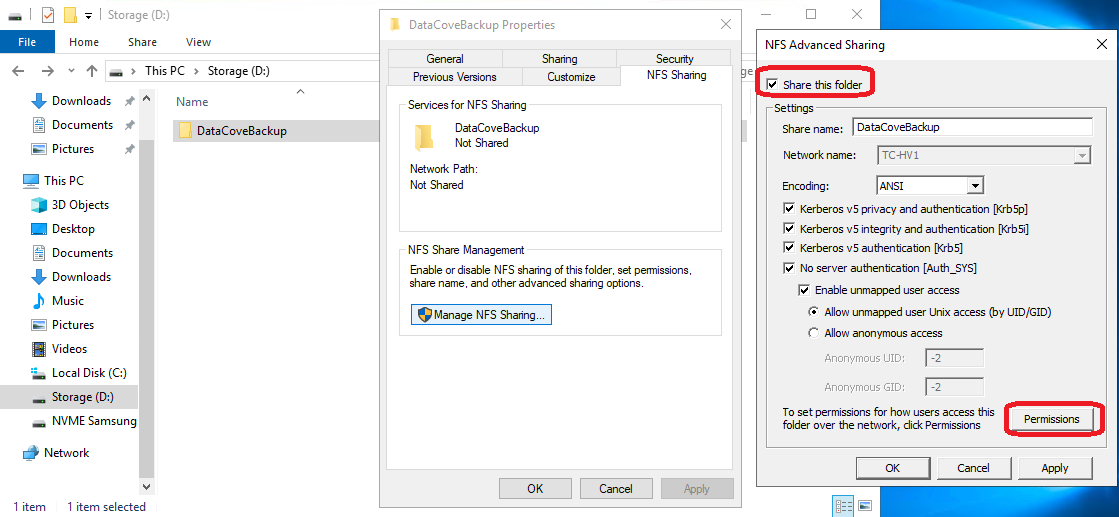Open the recent locations chevron in Explorer
This screenshot has height=517, width=1119.
69,71
